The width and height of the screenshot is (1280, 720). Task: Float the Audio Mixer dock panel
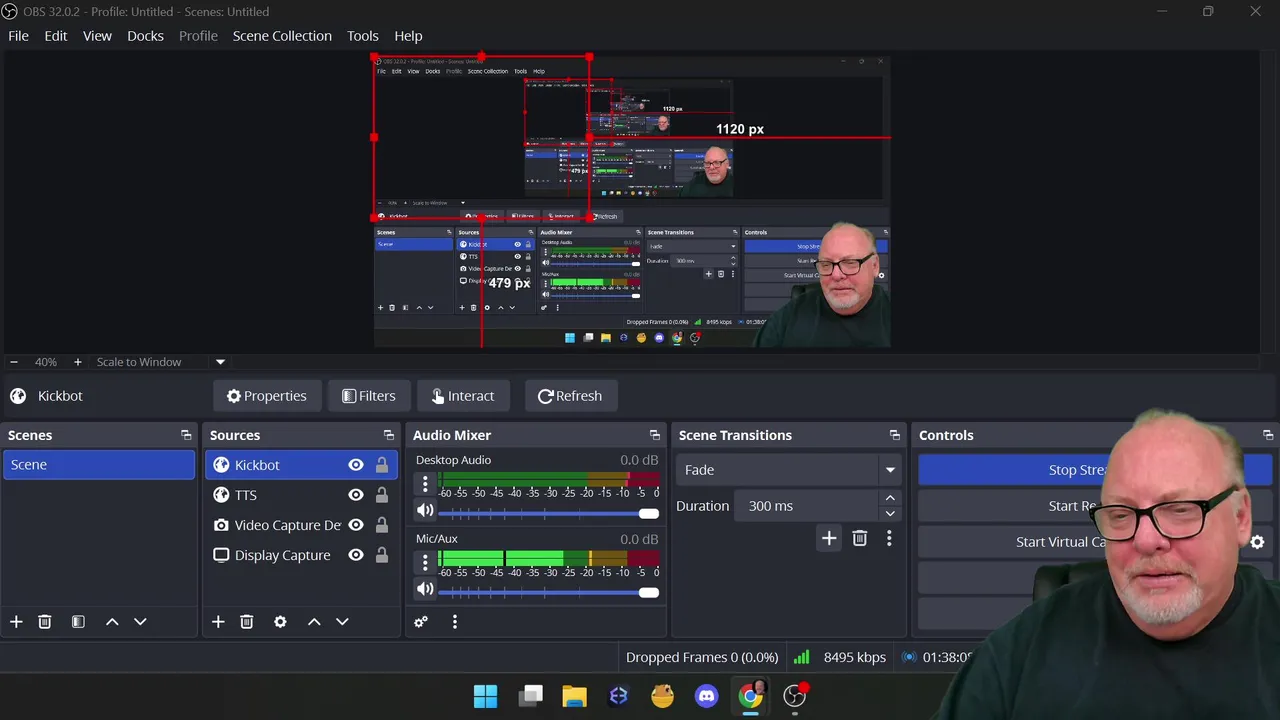coord(655,435)
